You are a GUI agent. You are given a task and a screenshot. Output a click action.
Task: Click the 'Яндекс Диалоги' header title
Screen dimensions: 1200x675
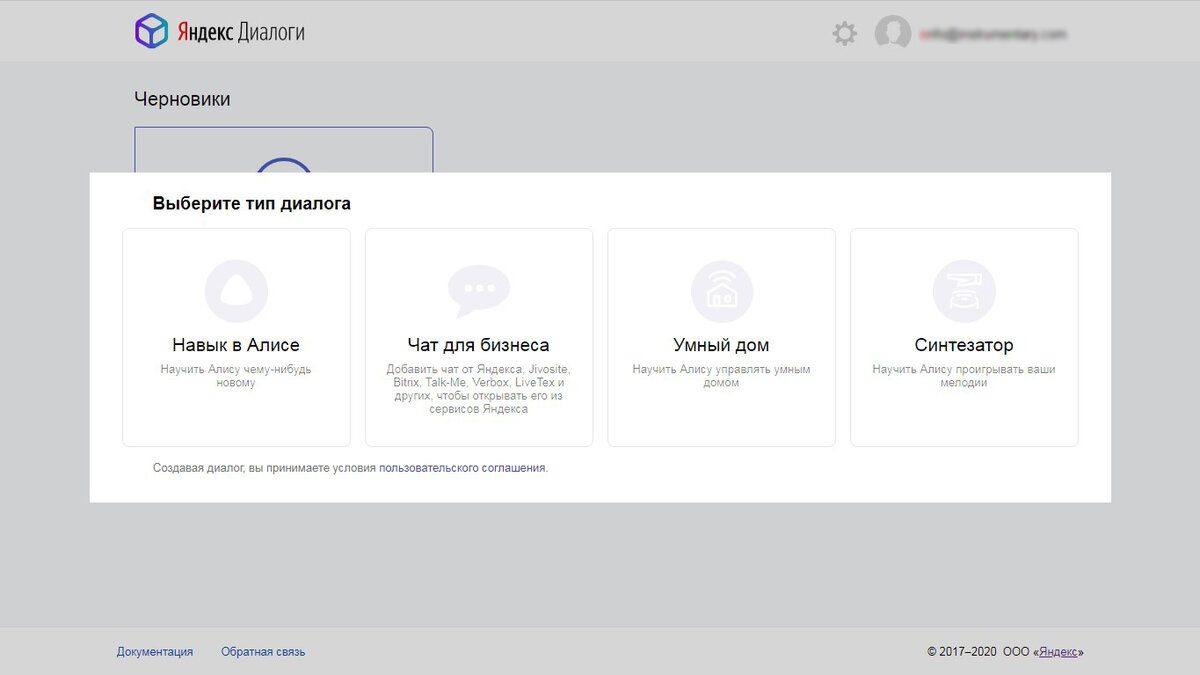(241, 32)
